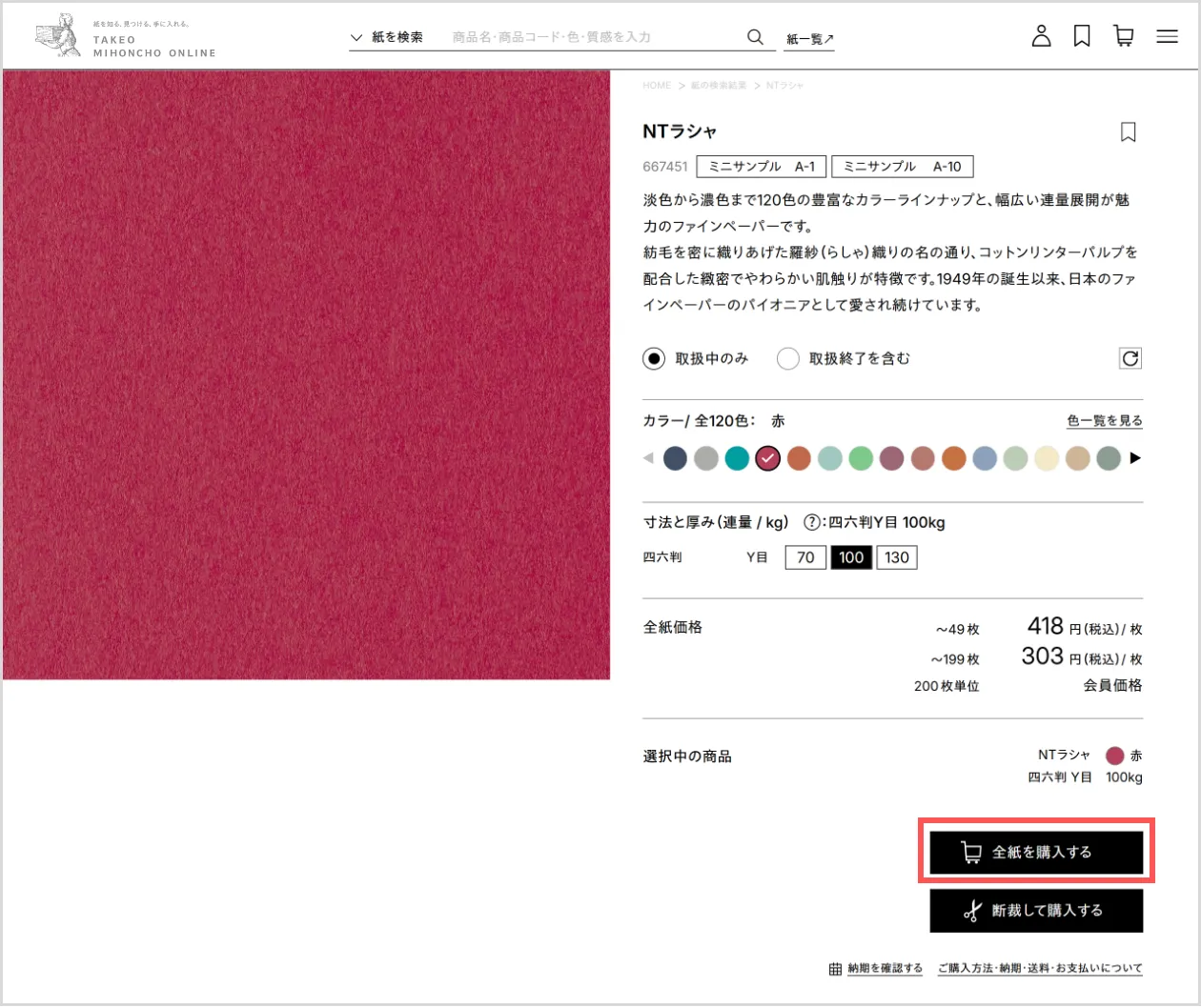1201x1008 pixels.
Task: Expand the 紙を検索 dropdown
Action: pyautogui.click(x=387, y=37)
